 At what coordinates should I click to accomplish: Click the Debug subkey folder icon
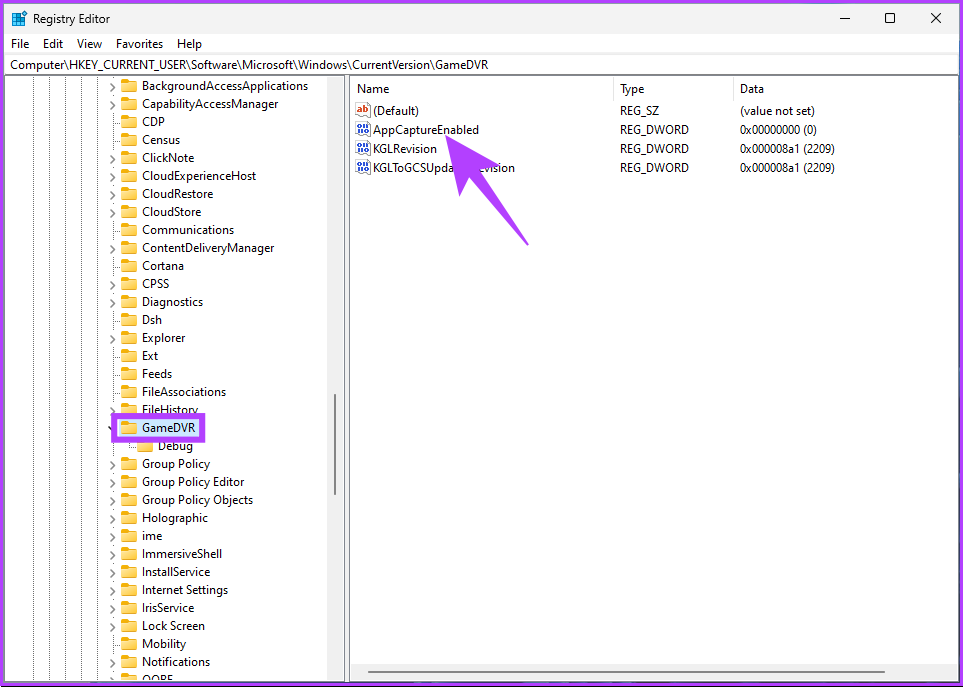point(145,446)
